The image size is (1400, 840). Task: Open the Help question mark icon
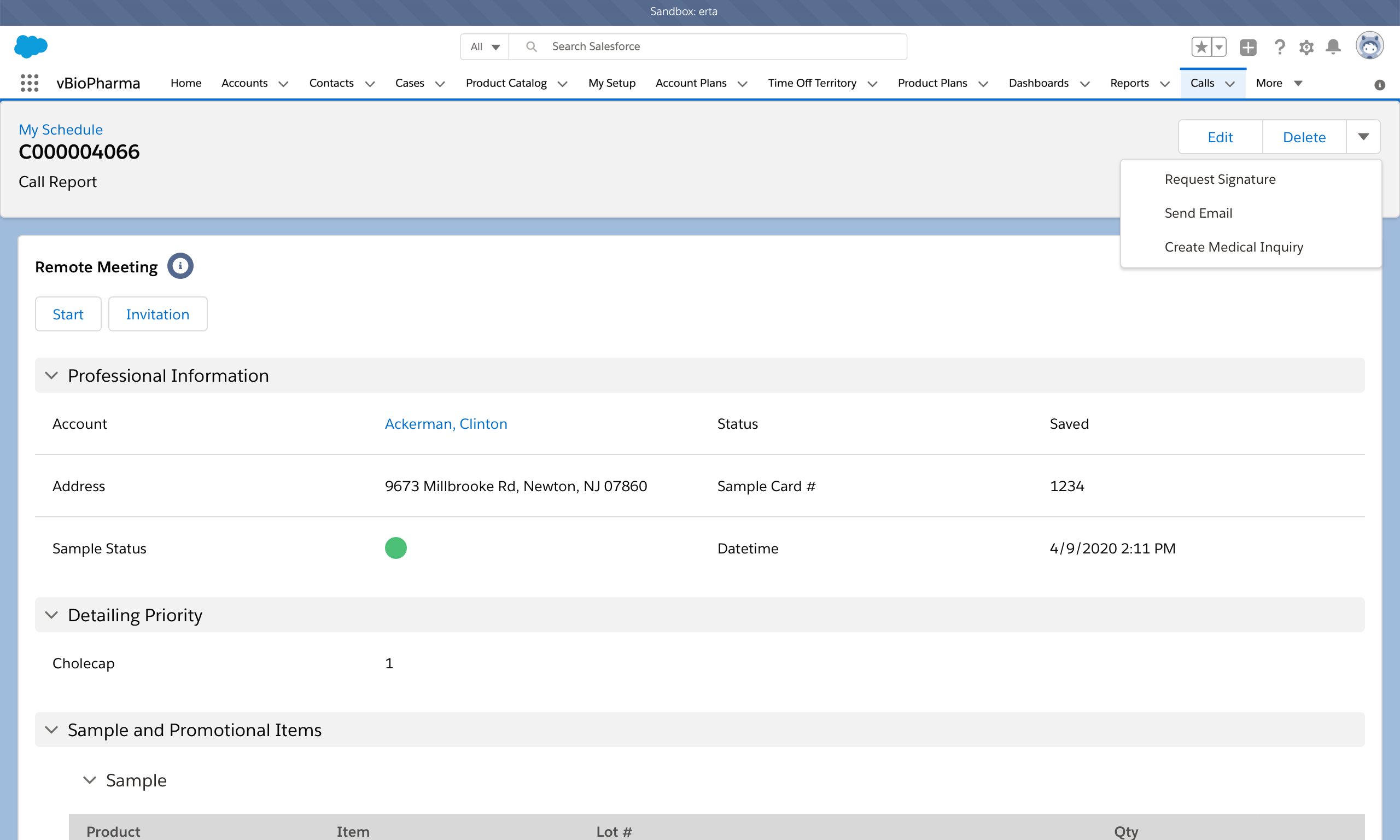(x=1279, y=46)
